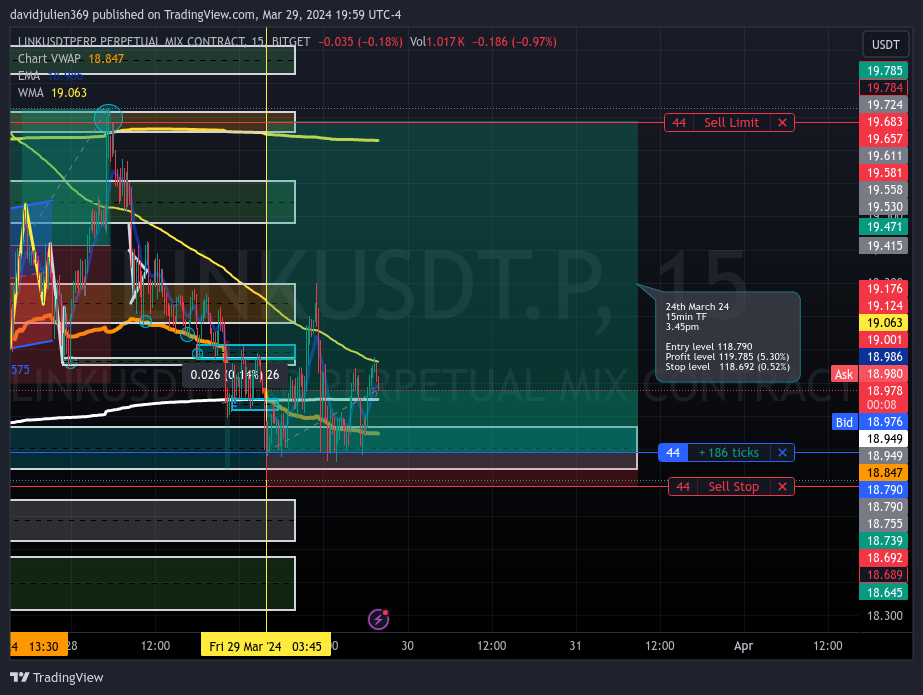Click the yellow 19.063 WMA price label
This screenshot has width=923, height=695.
pyautogui.click(x=884, y=322)
